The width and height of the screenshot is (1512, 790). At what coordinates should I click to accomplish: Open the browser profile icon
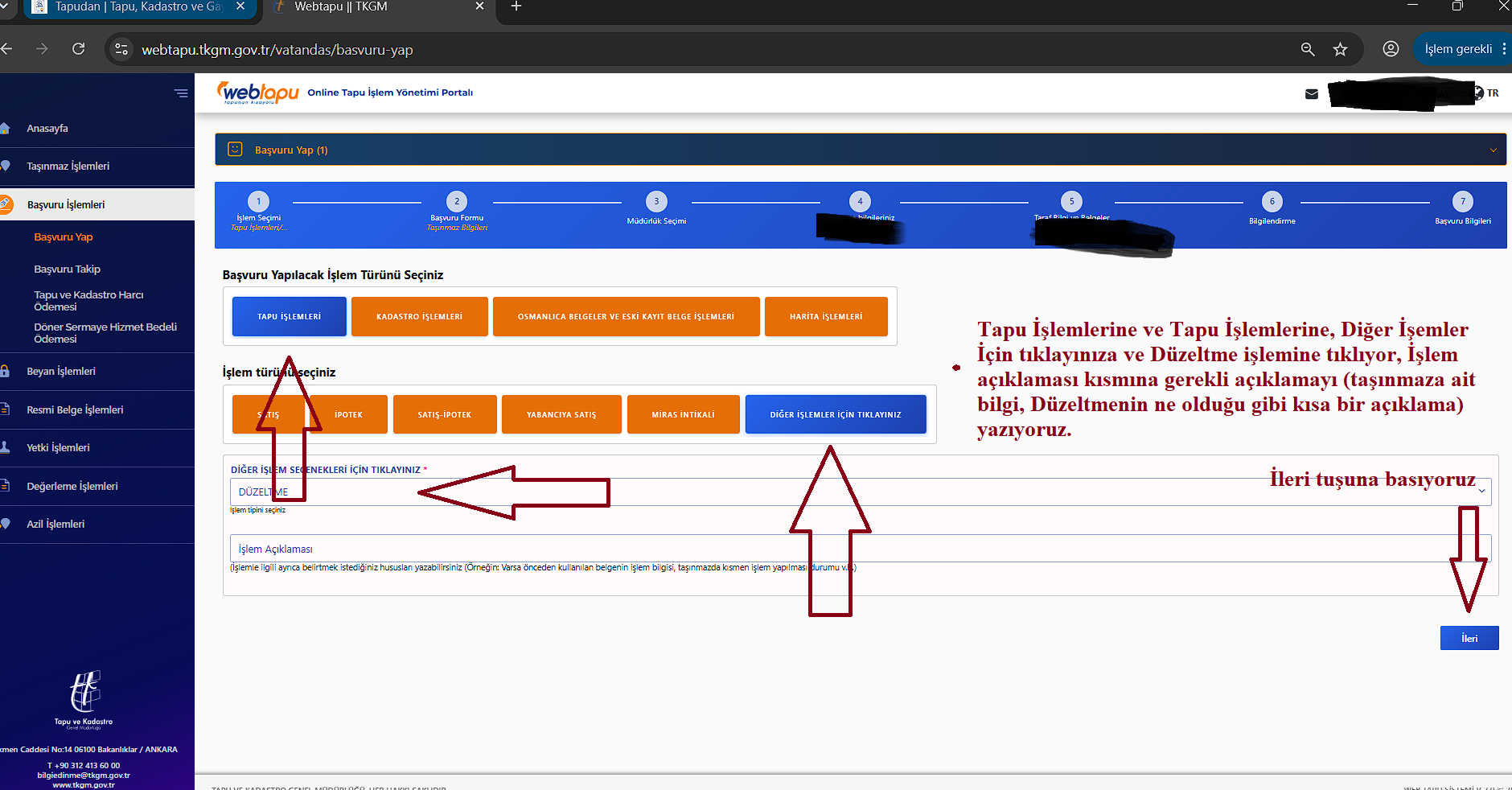click(x=1391, y=49)
